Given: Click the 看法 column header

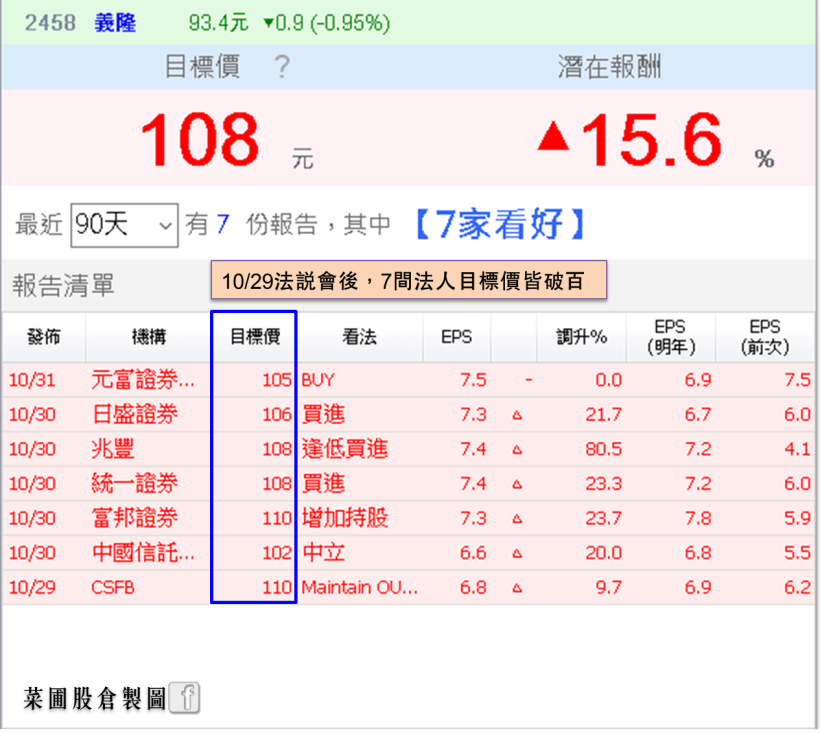Looking at the screenshot, I should [x=359, y=337].
